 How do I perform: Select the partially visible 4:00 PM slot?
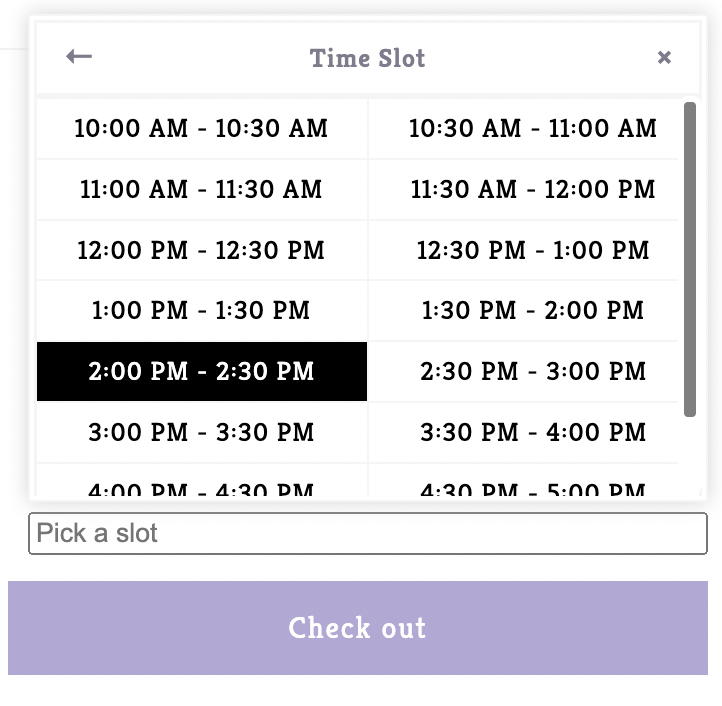pyautogui.click(x=202, y=481)
